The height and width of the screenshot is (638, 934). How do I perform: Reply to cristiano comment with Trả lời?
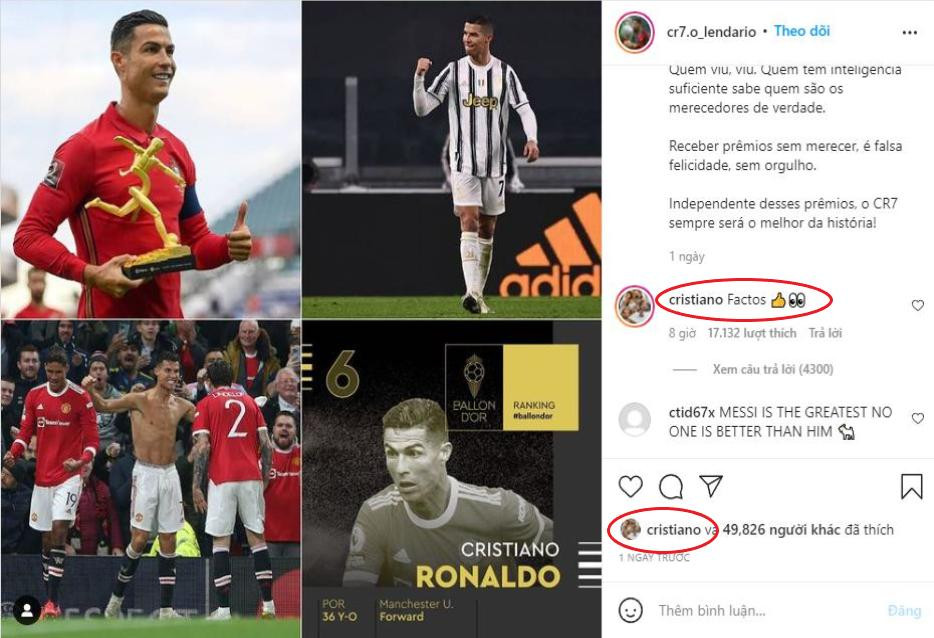tap(825, 333)
